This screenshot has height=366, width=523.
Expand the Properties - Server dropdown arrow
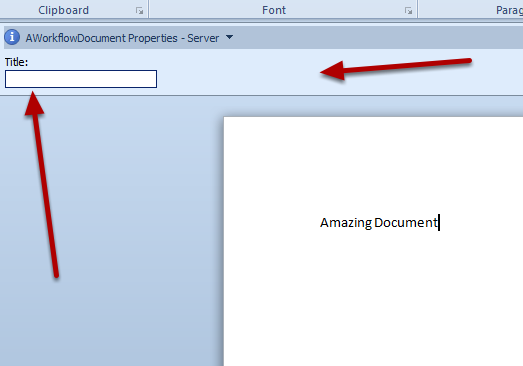click(229, 37)
